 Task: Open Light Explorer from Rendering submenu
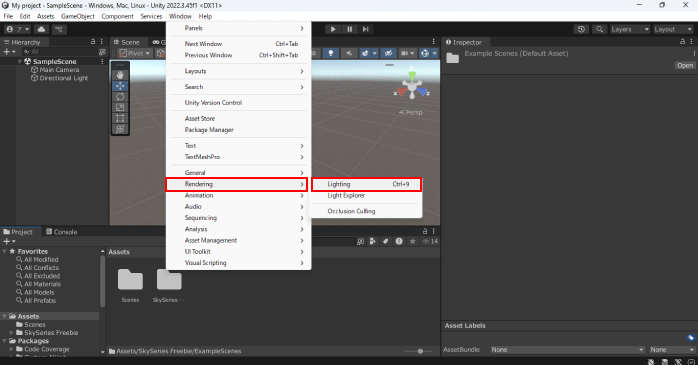tap(366, 195)
